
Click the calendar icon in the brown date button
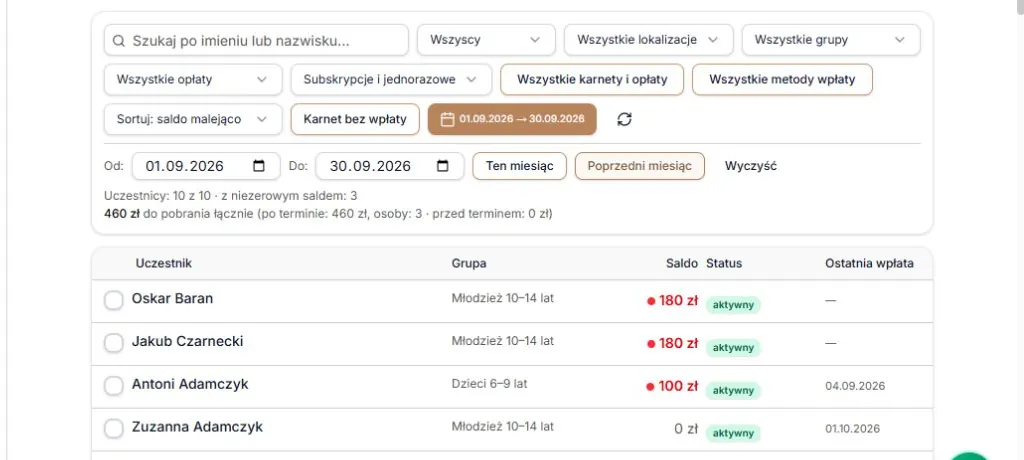click(447, 120)
